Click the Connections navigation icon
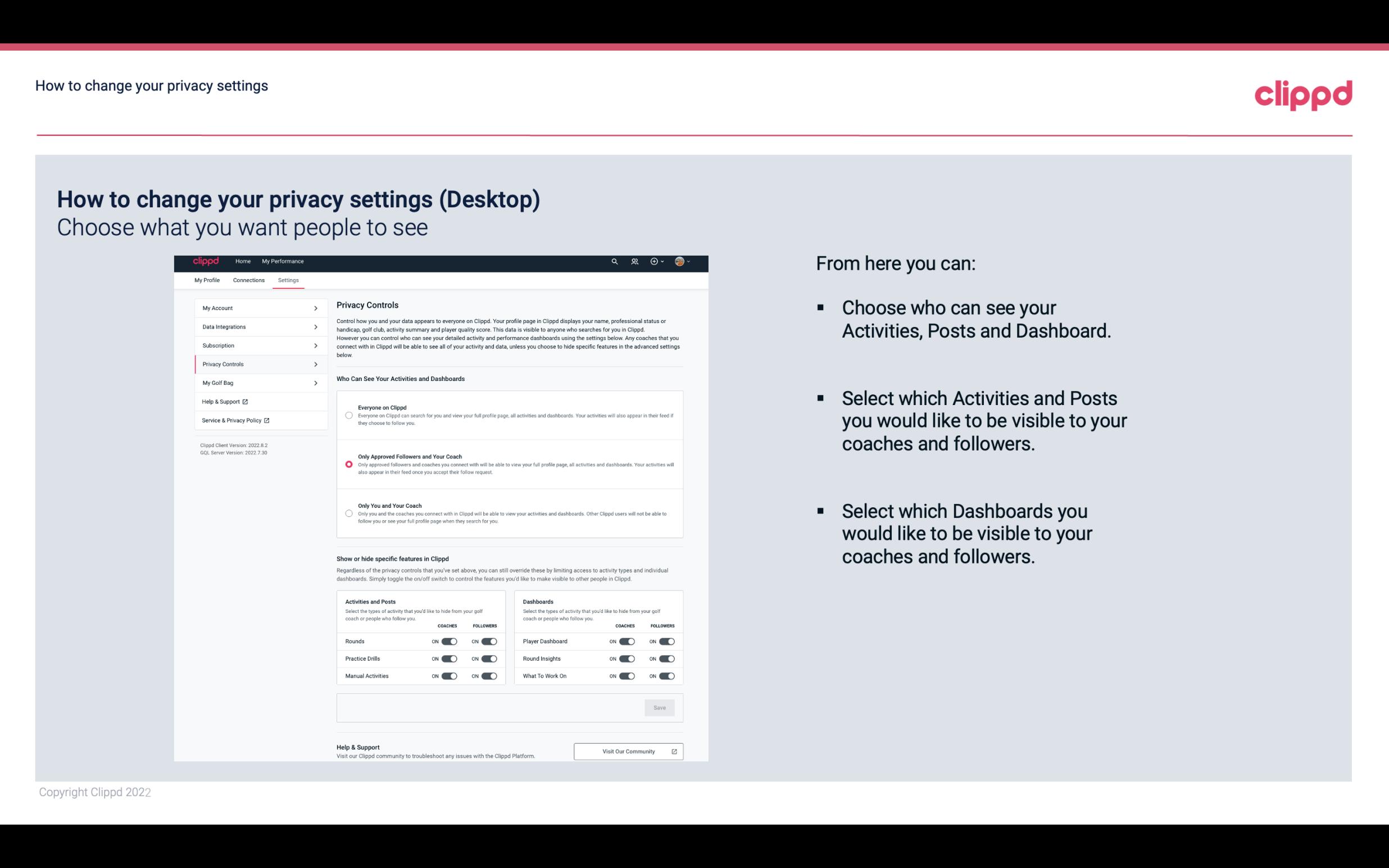Image resolution: width=1389 pixels, height=868 pixels. point(248,280)
